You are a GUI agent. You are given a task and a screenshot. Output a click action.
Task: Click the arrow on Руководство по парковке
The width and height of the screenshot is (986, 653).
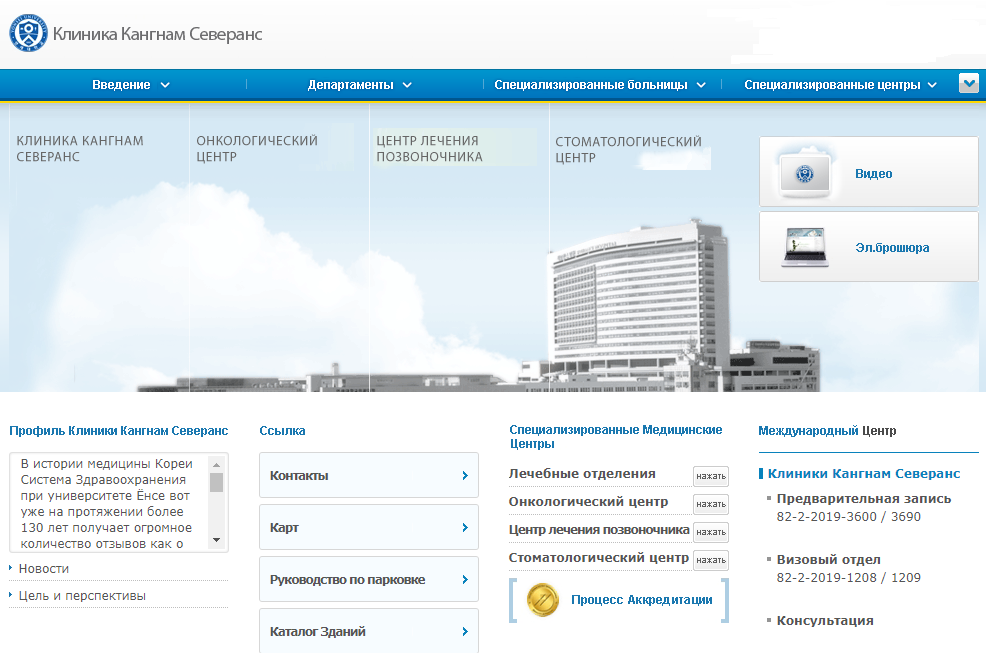tap(465, 579)
